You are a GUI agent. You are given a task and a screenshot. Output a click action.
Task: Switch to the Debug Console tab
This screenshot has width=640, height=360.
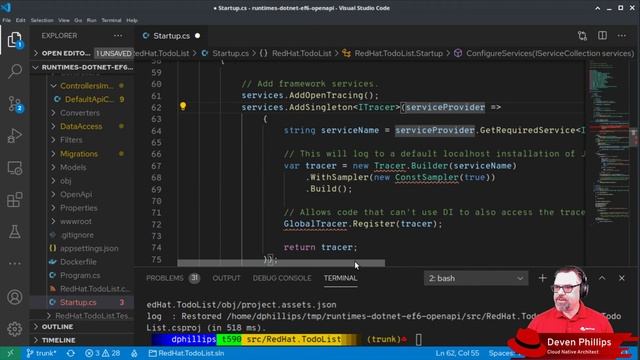(x=282, y=278)
